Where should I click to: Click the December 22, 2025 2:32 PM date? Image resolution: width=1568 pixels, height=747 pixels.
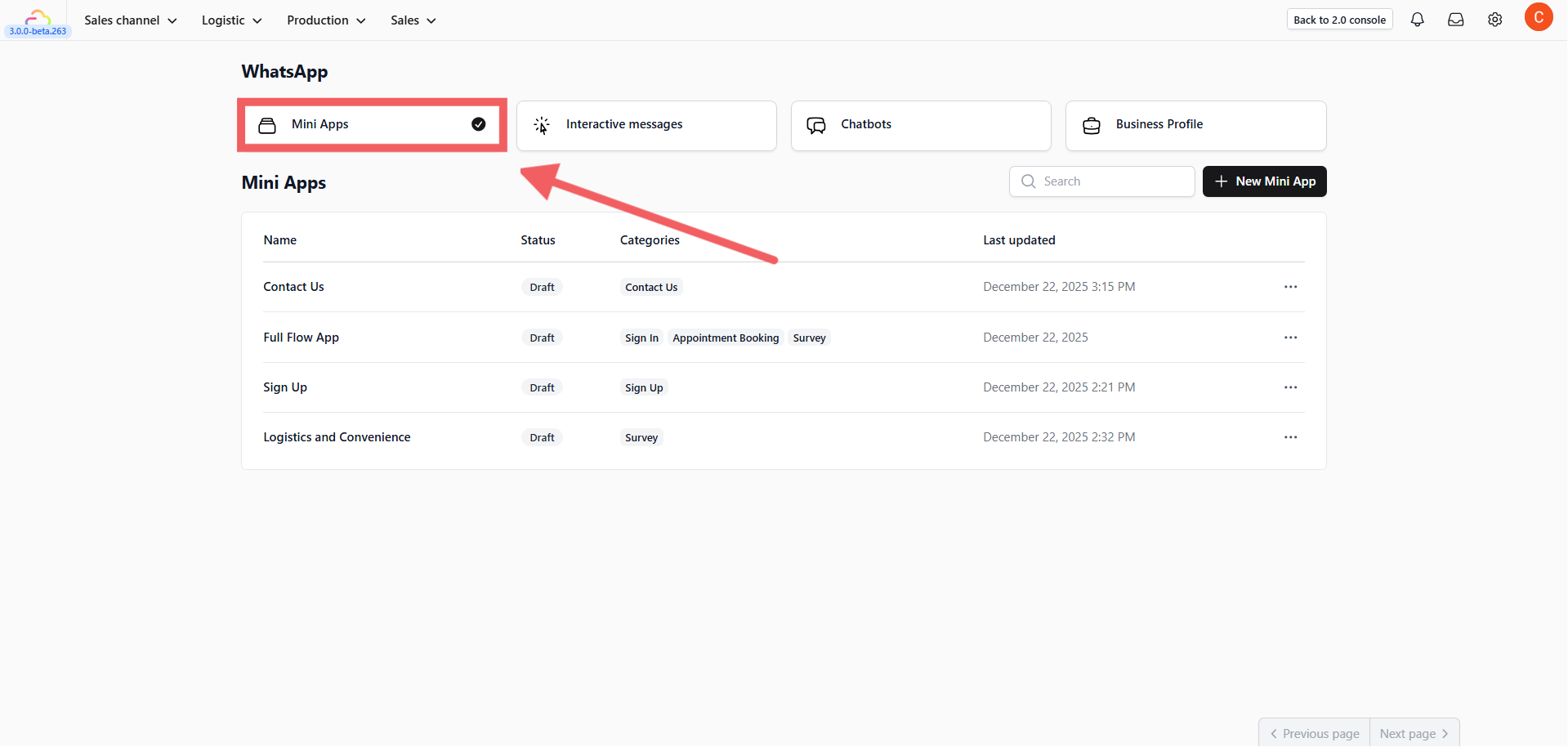1059,437
